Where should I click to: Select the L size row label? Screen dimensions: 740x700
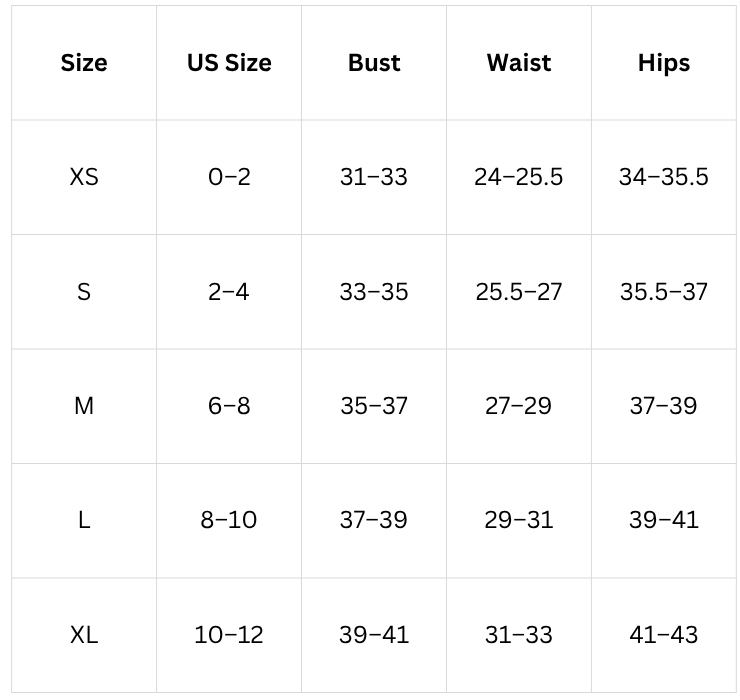coord(84,521)
